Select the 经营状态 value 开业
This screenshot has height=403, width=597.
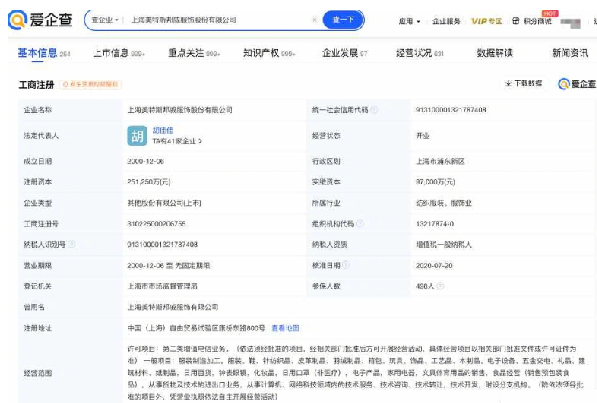[x=423, y=136]
